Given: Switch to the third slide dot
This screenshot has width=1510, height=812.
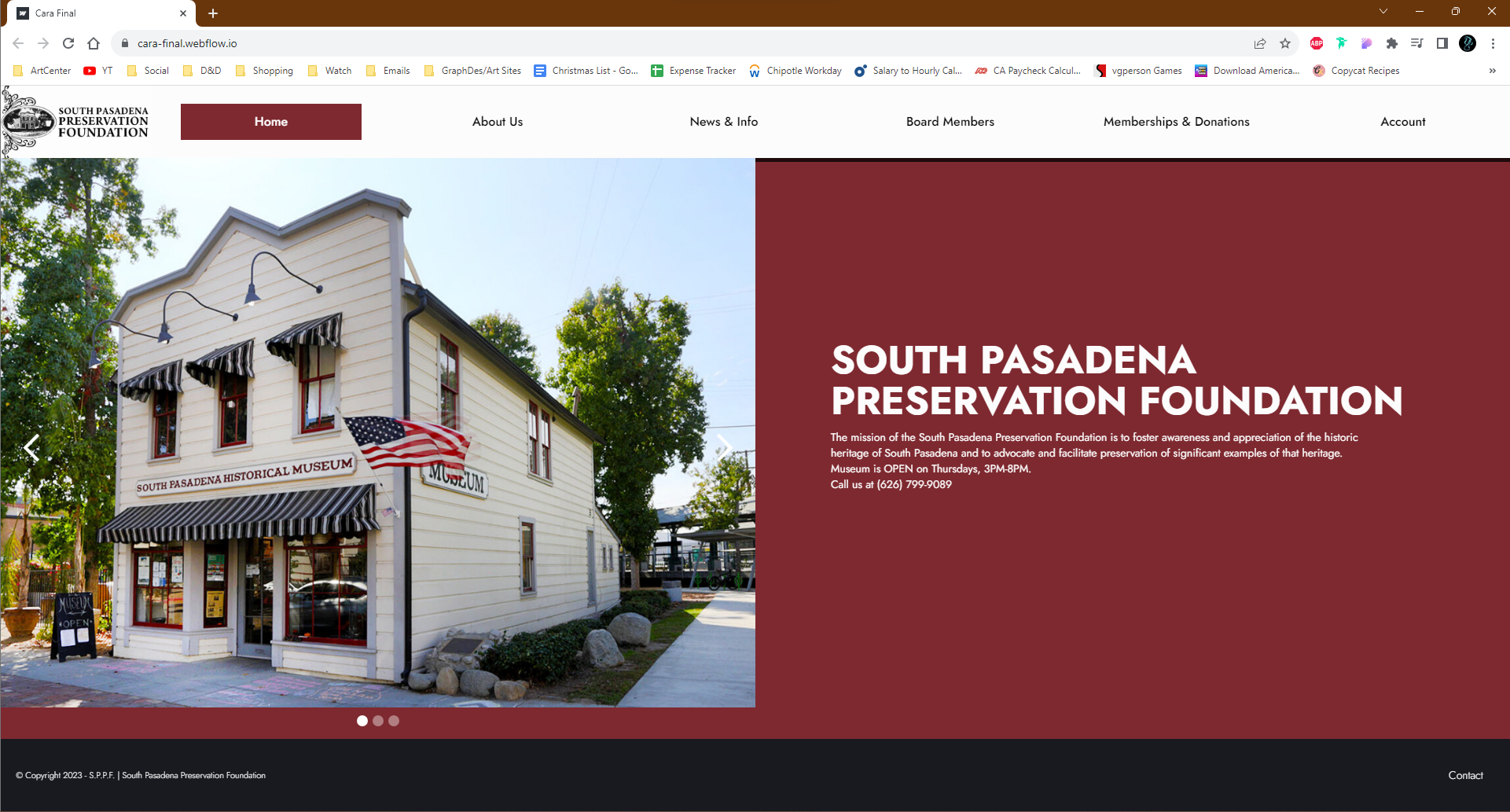Looking at the screenshot, I should (394, 721).
